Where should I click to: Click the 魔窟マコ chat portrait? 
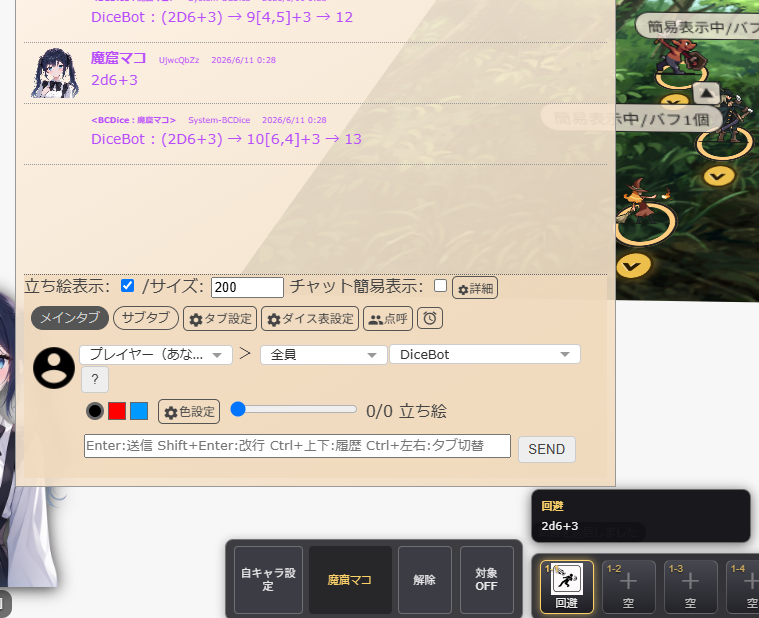coord(55,73)
